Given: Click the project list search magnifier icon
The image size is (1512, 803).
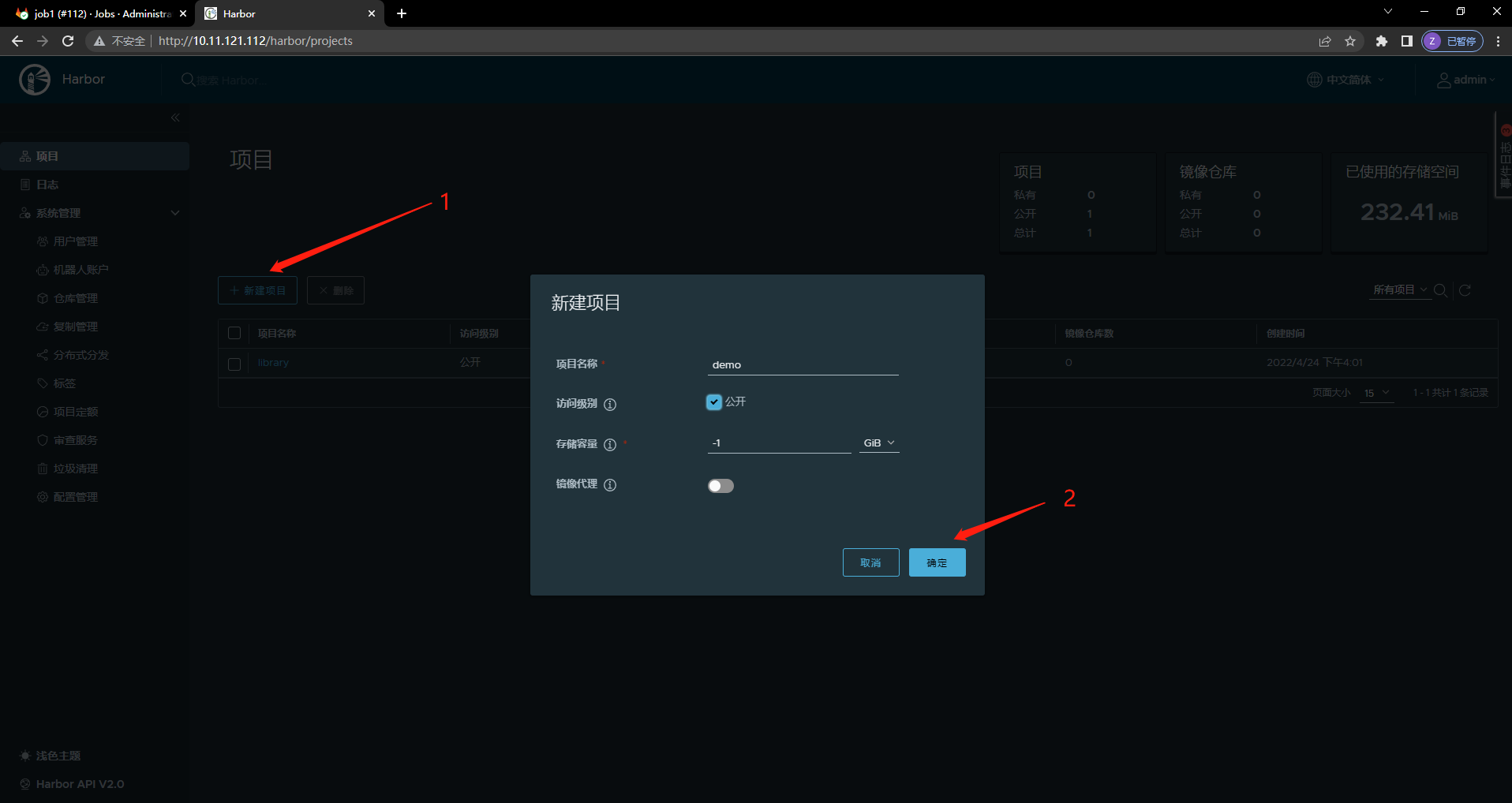Looking at the screenshot, I should (1440, 290).
